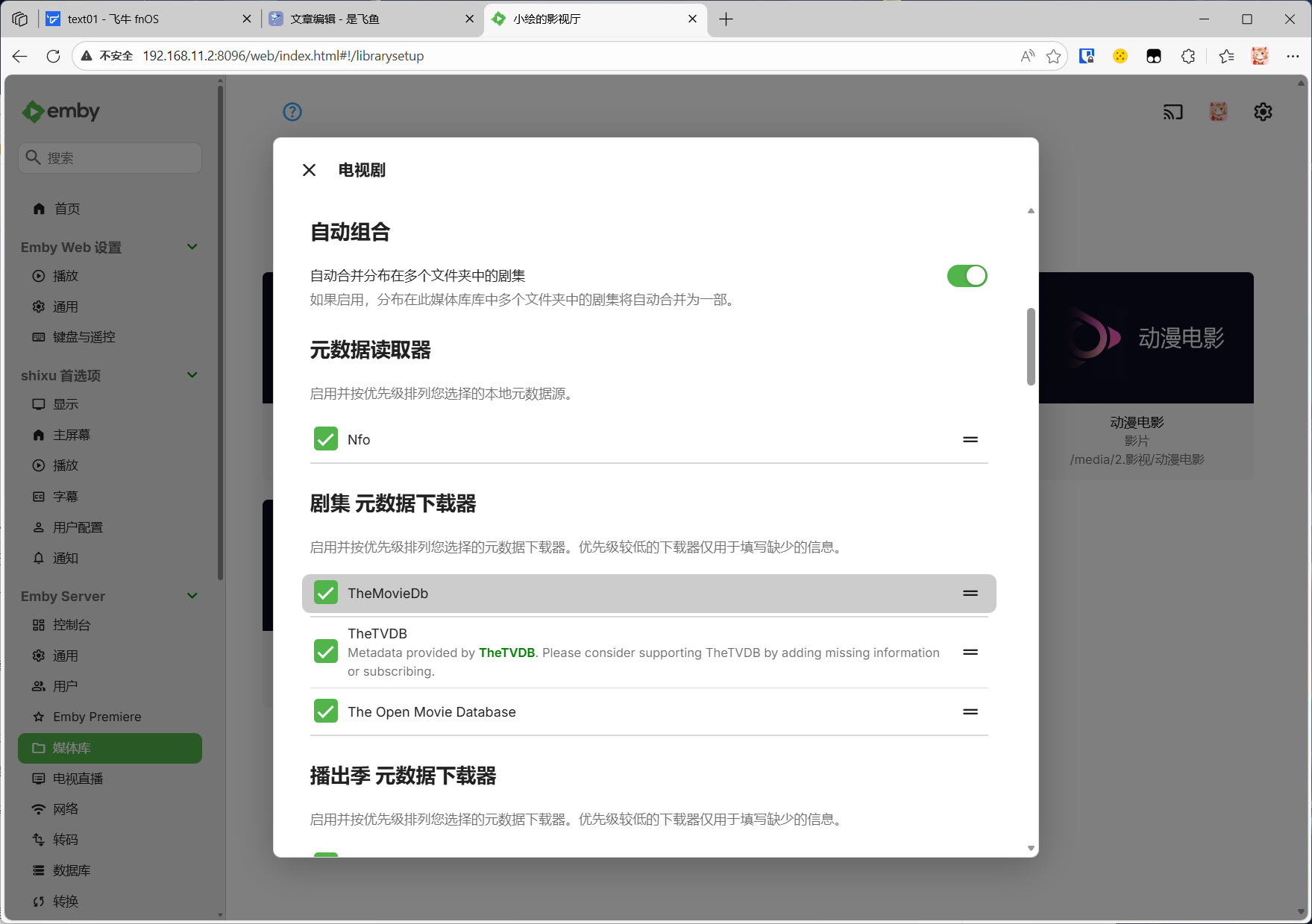Click the reorder handle beside Nfo

(970, 439)
